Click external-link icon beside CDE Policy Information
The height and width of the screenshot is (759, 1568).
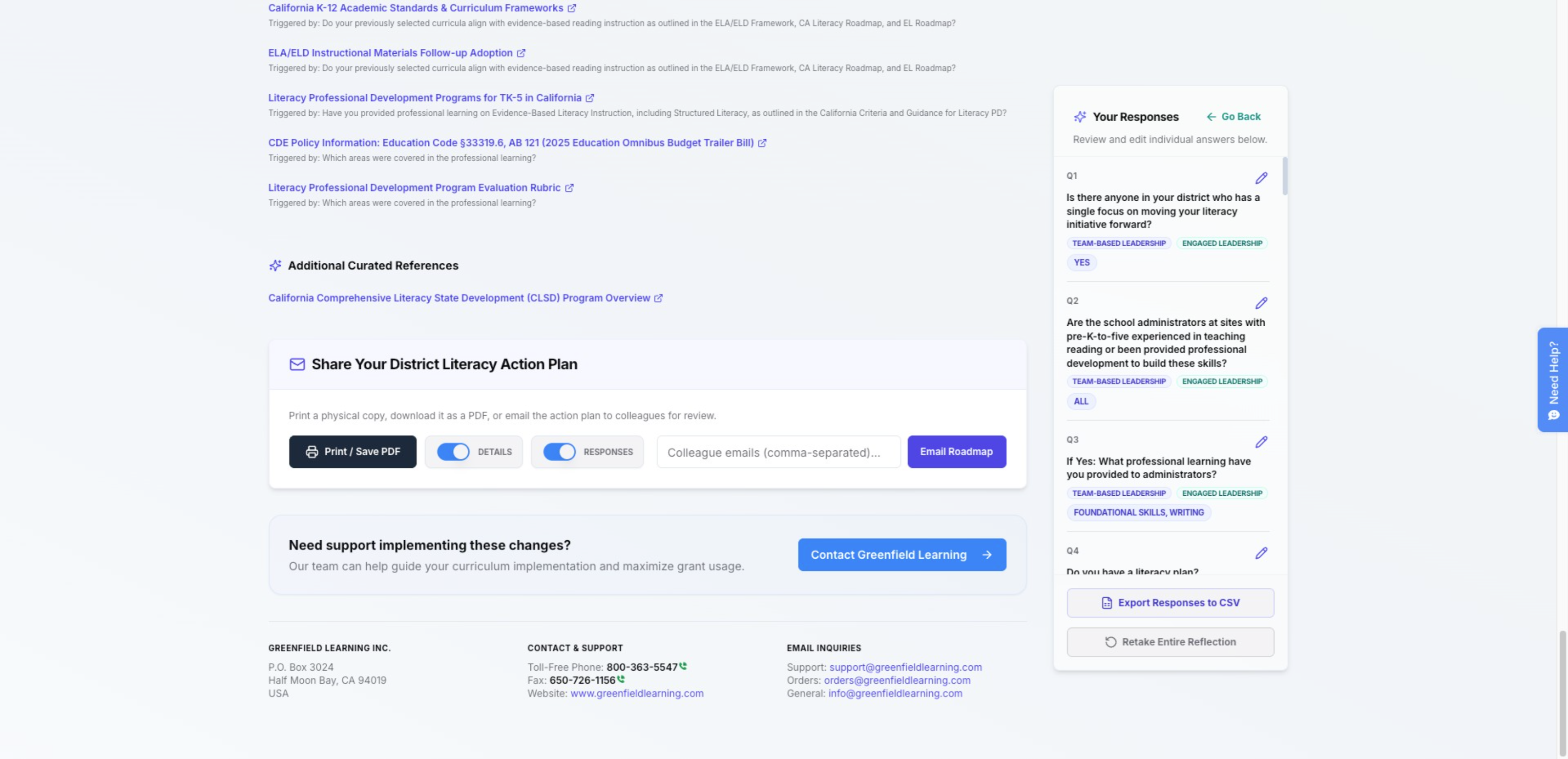click(x=762, y=143)
